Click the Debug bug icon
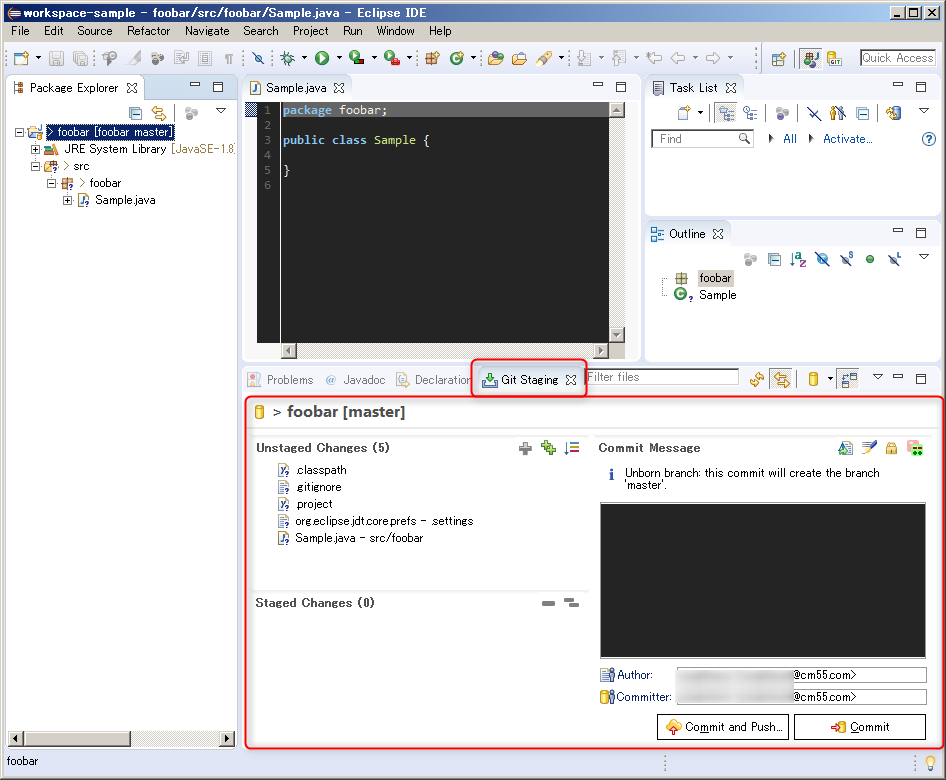The height and width of the screenshot is (780, 946). (x=288, y=58)
